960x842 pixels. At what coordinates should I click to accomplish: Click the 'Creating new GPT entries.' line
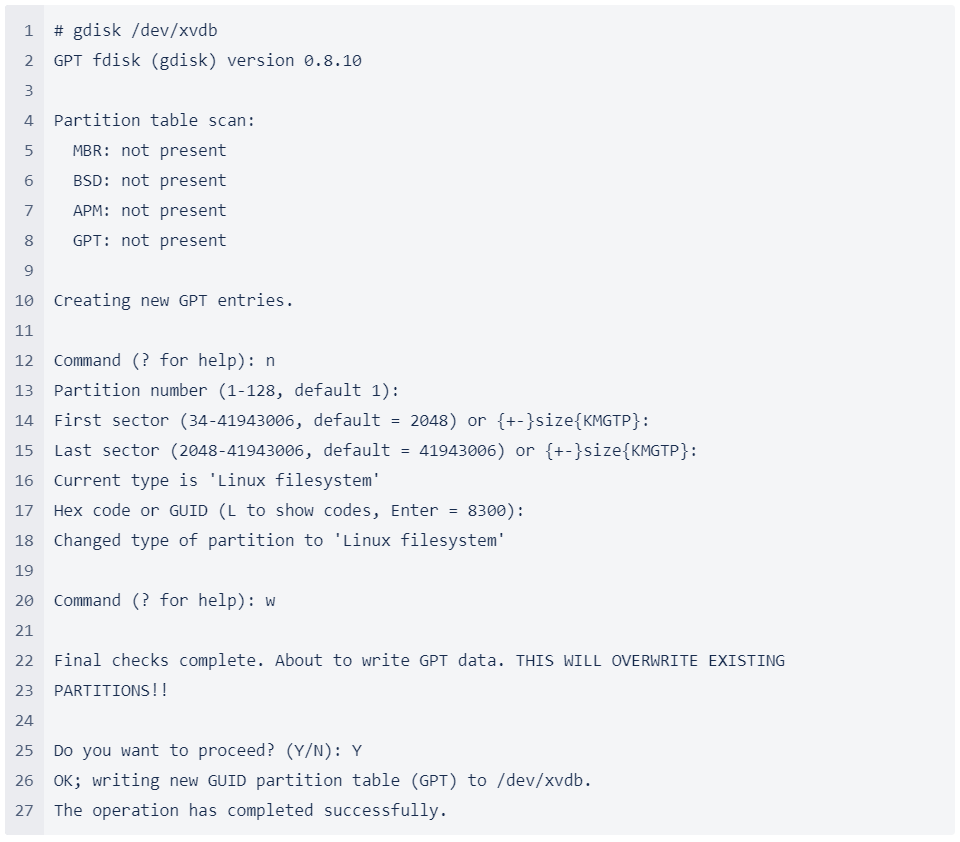point(173,300)
